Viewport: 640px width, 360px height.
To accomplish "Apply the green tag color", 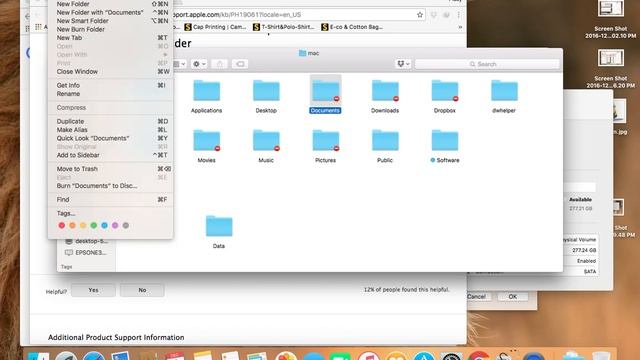I will click(x=93, y=225).
